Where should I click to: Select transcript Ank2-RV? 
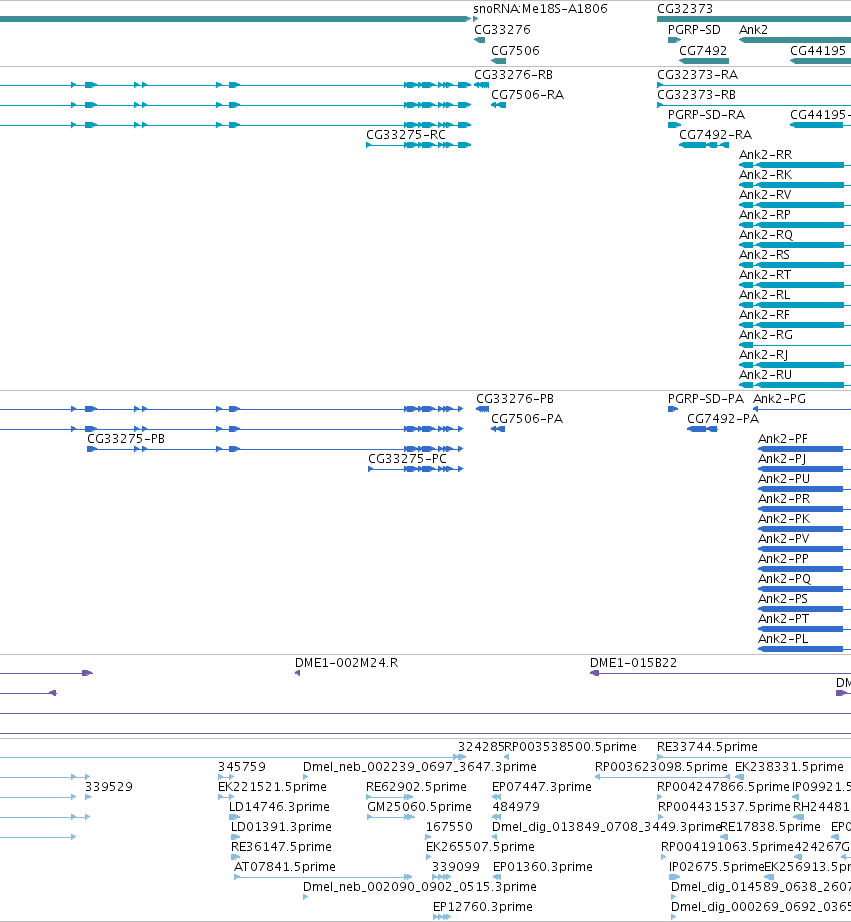pos(765,195)
